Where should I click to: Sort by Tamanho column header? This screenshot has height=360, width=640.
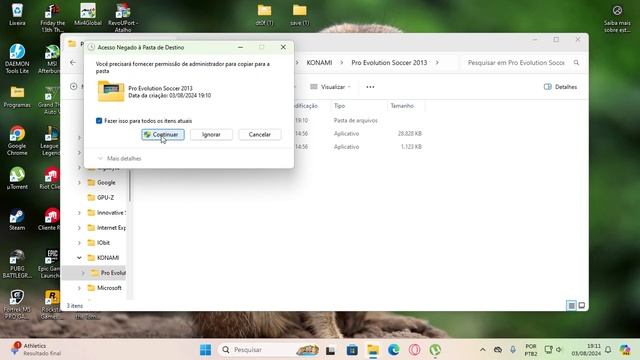tap(402, 106)
